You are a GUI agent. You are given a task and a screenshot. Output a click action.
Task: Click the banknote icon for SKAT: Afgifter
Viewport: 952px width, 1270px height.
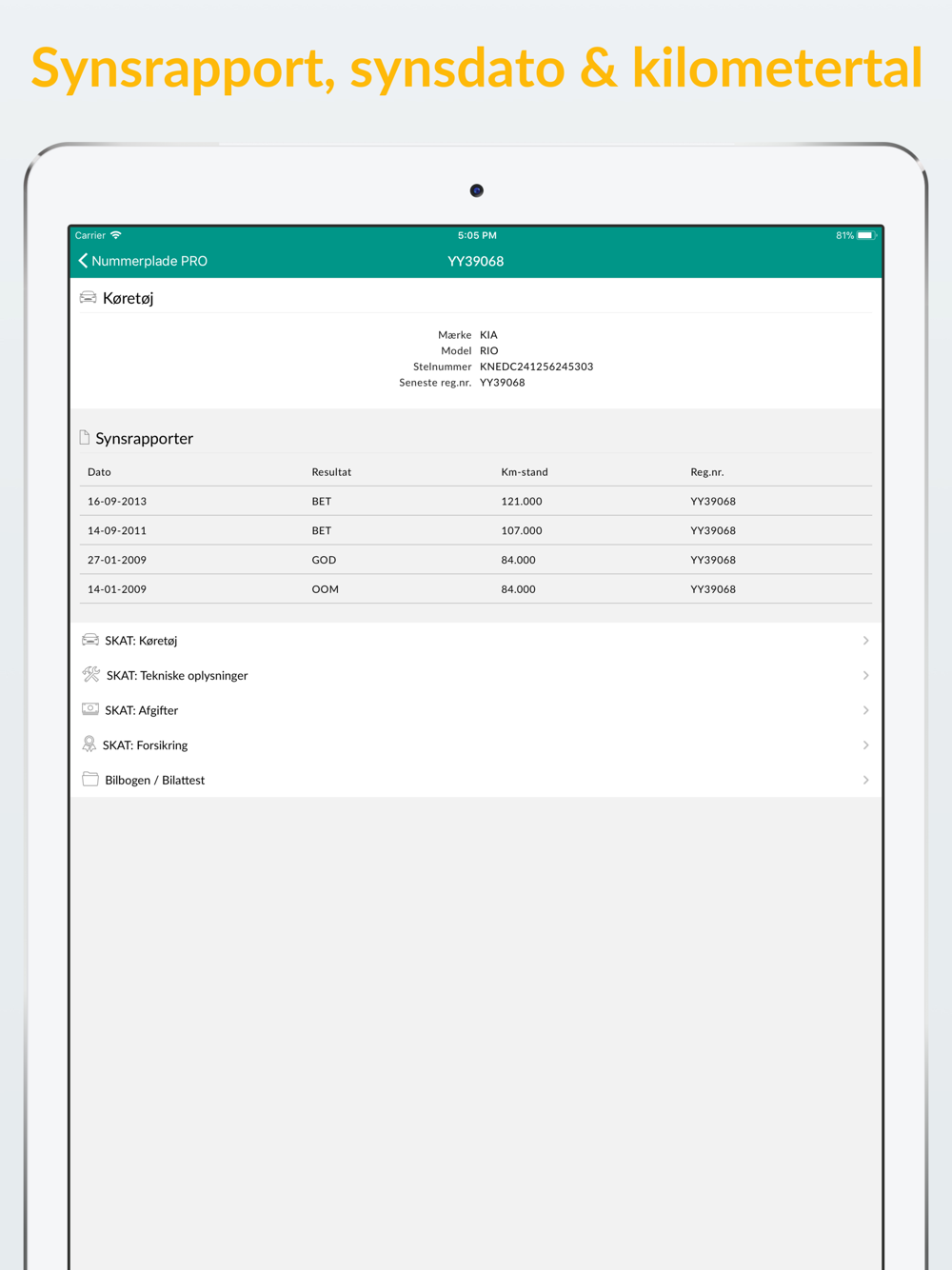tap(90, 709)
